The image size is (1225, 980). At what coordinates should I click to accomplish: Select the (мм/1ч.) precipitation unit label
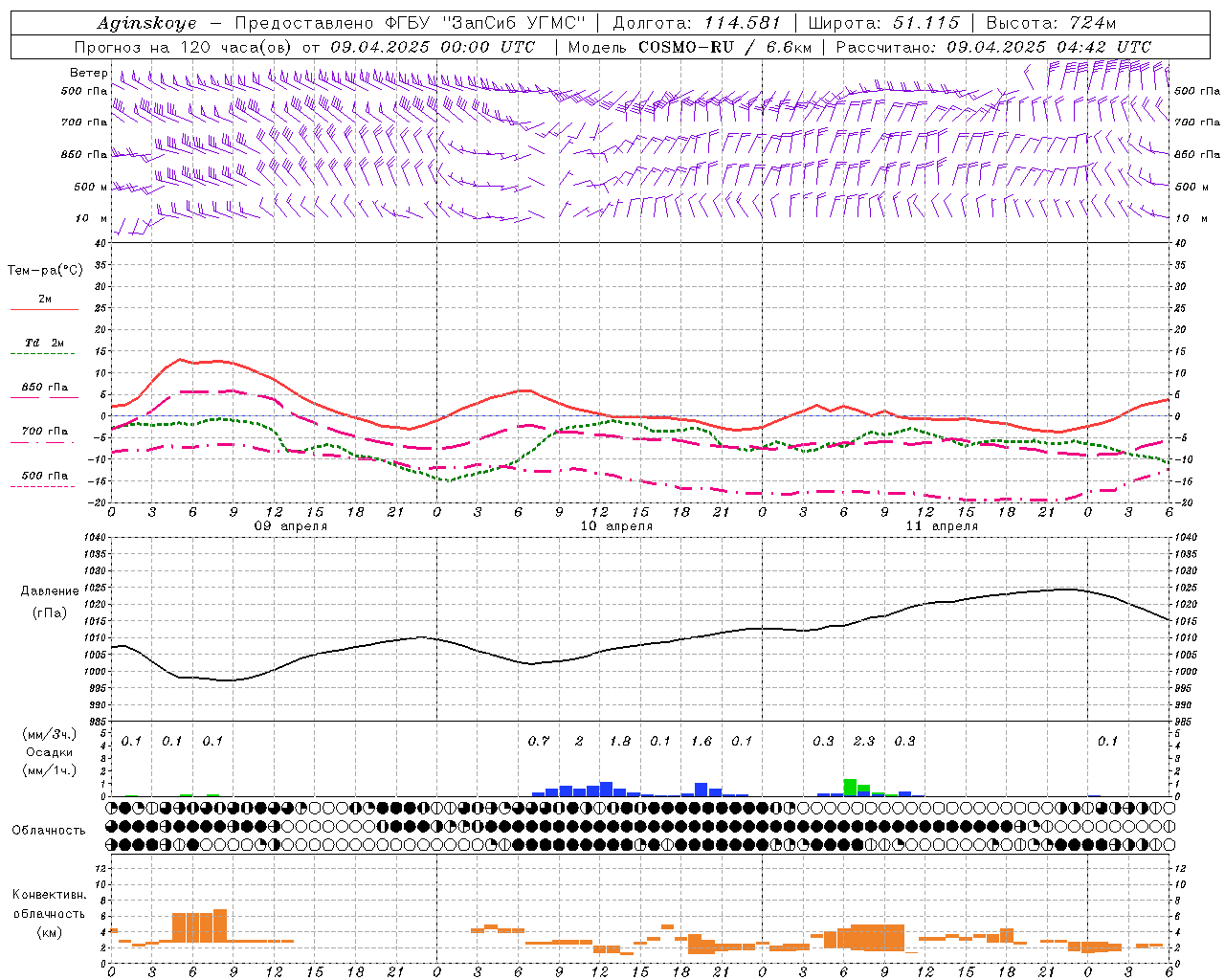click(x=48, y=770)
